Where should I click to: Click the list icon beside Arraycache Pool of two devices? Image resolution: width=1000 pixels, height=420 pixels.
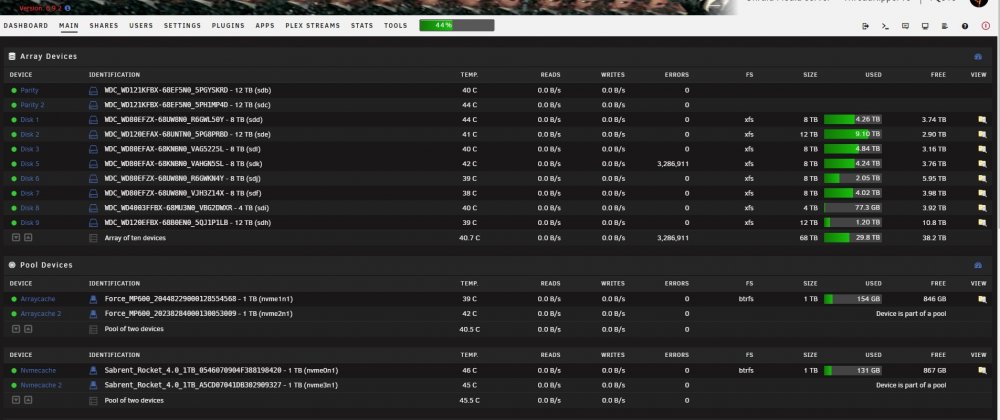[x=93, y=329]
